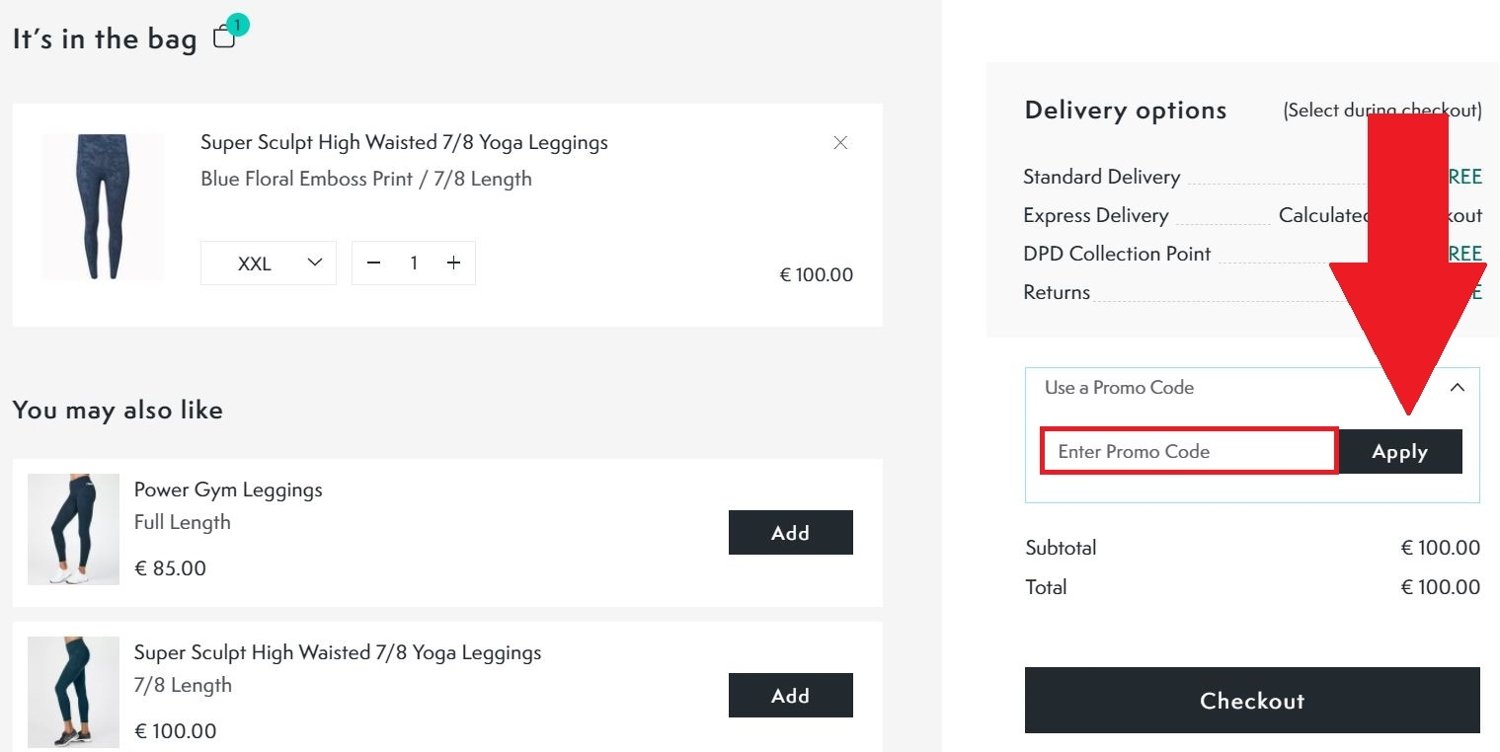This screenshot has height=752, width=1500.
Task: Click the Enter Promo Code field
Action: tap(1188, 451)
